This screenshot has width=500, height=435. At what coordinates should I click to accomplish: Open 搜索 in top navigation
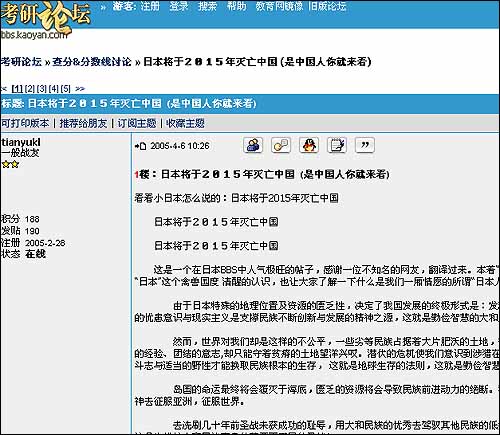207,6
